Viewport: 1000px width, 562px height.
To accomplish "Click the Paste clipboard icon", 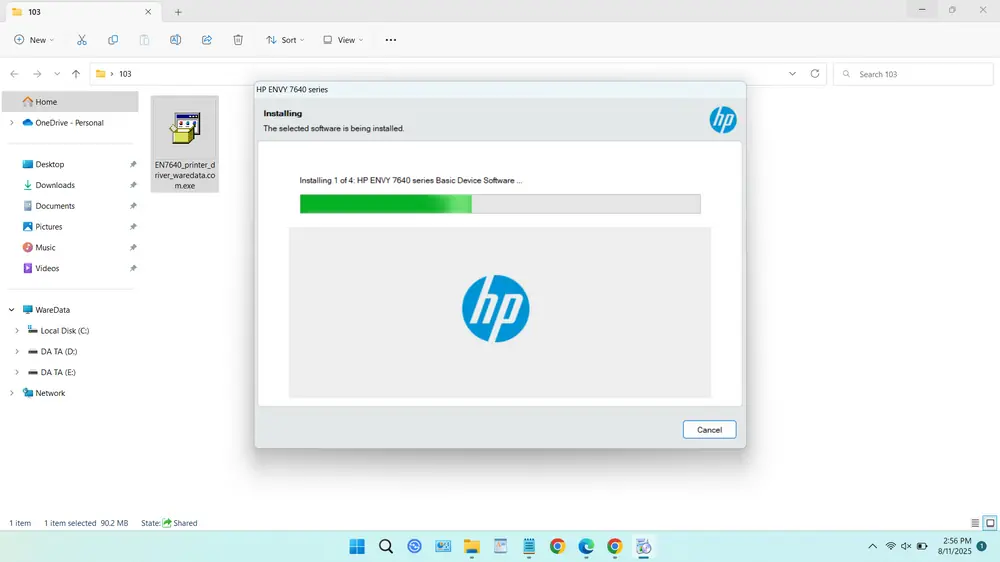I will 144,40.
